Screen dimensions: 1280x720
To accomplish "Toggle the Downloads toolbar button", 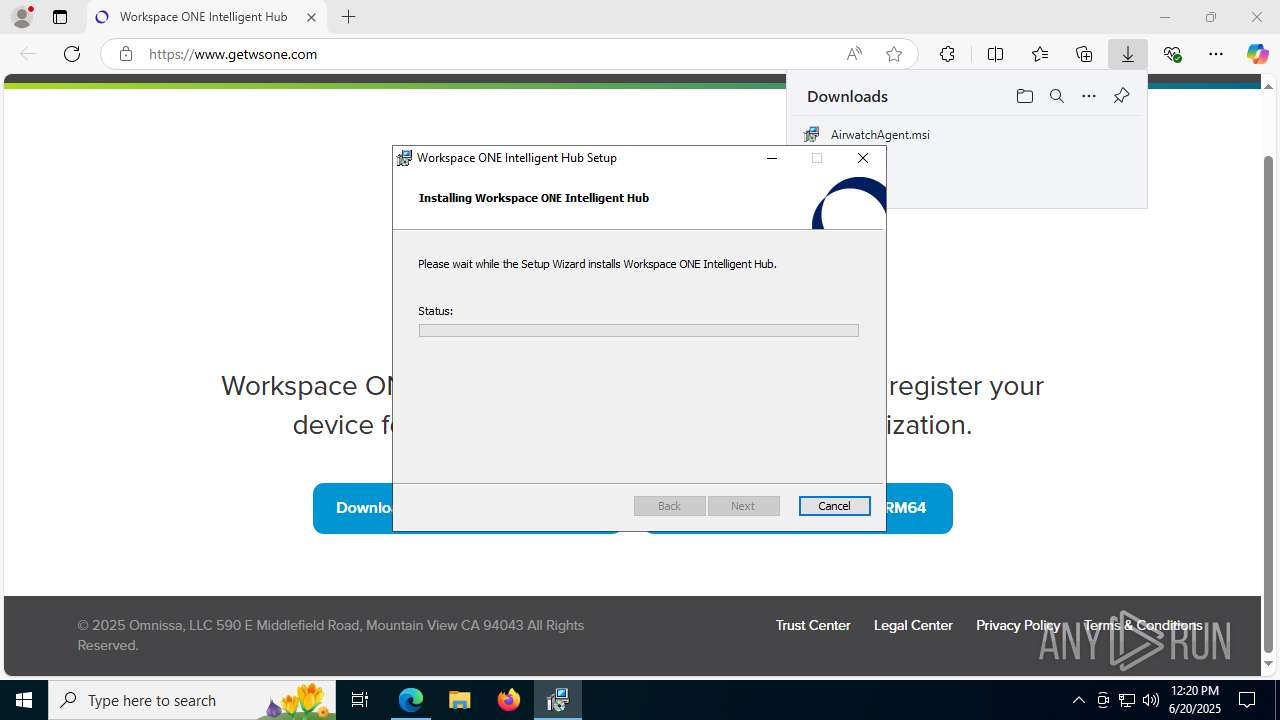I will pos(1128,54).
